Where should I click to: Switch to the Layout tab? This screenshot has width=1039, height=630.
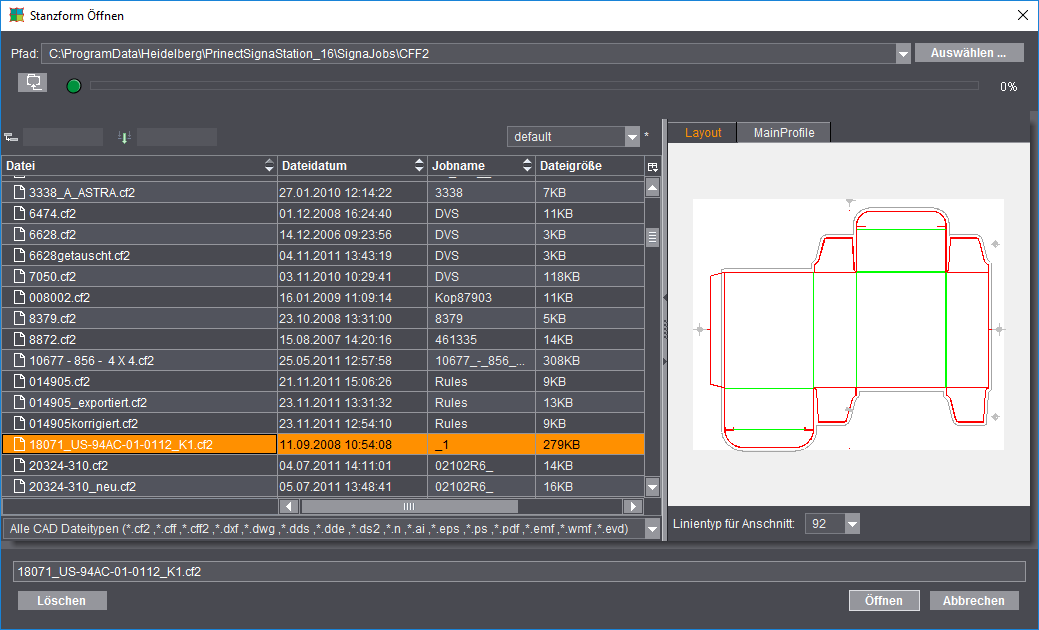702,132
